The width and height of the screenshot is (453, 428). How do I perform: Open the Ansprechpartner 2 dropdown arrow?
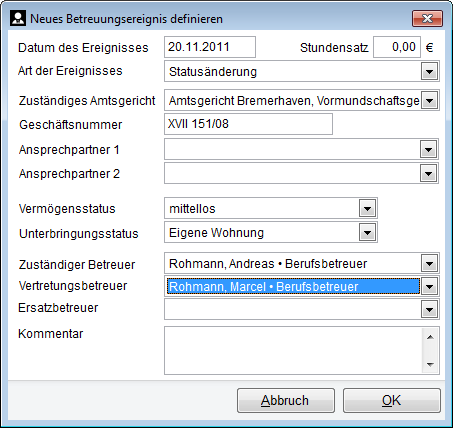click(429, 173)
